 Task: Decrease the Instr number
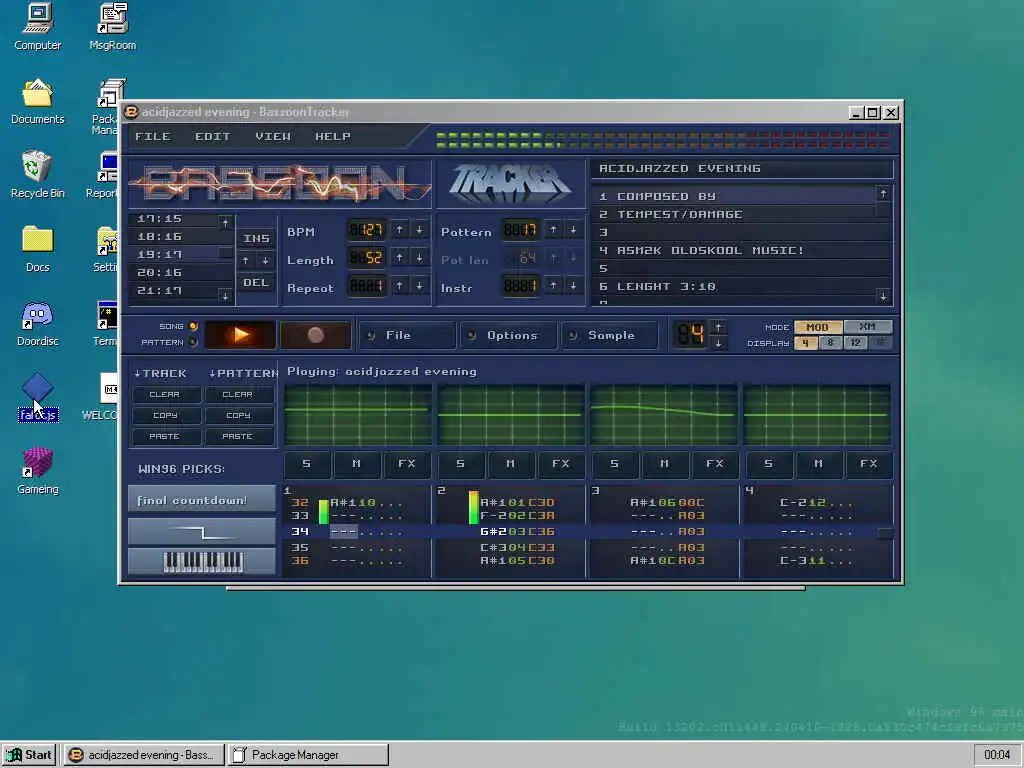click(x=573, y=286)
